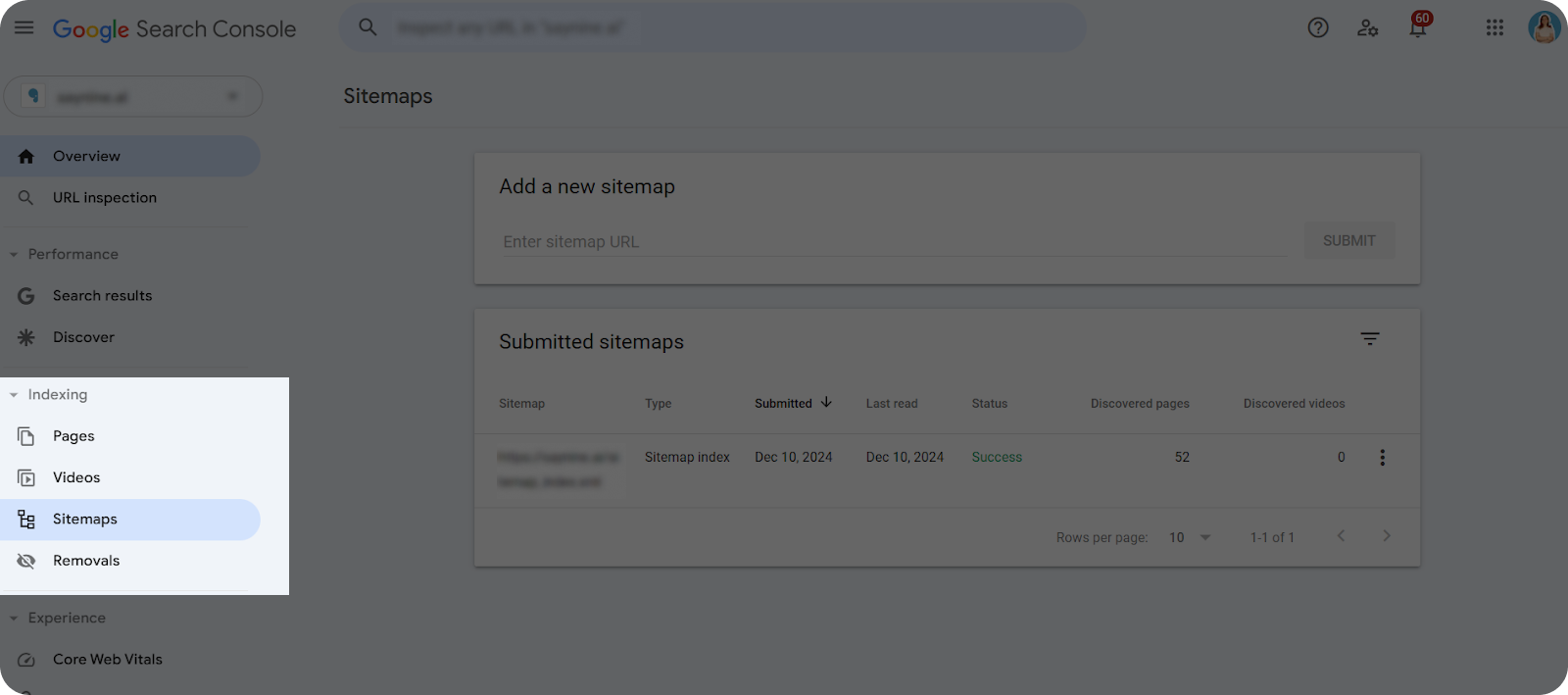Screen dimensions: 1568x695
Task: Collapse the Performance section
Action: pos(14,254)
